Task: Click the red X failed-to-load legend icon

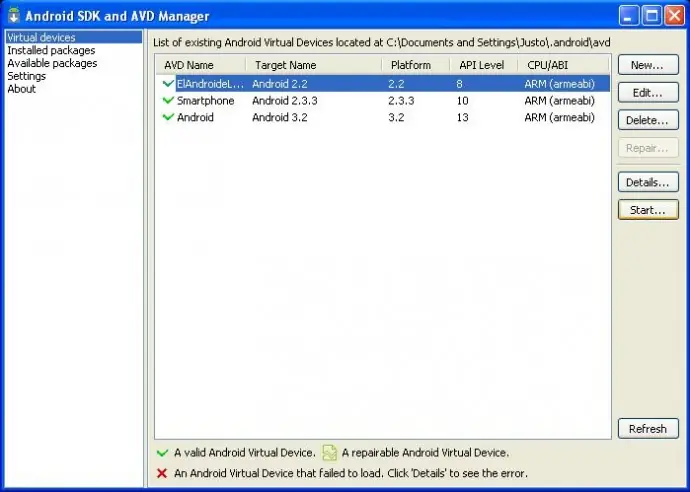Action: click(162, 473)
